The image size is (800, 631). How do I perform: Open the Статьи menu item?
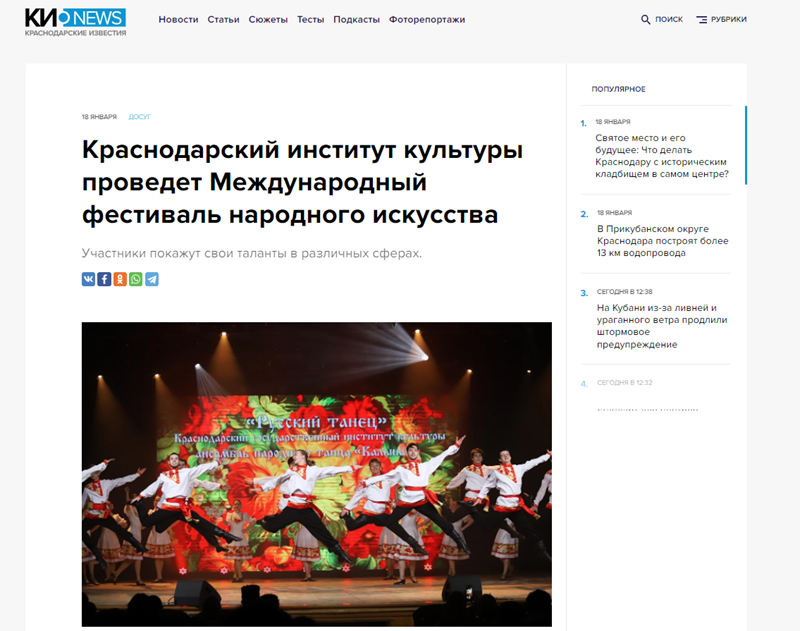(x=223, y=19)
